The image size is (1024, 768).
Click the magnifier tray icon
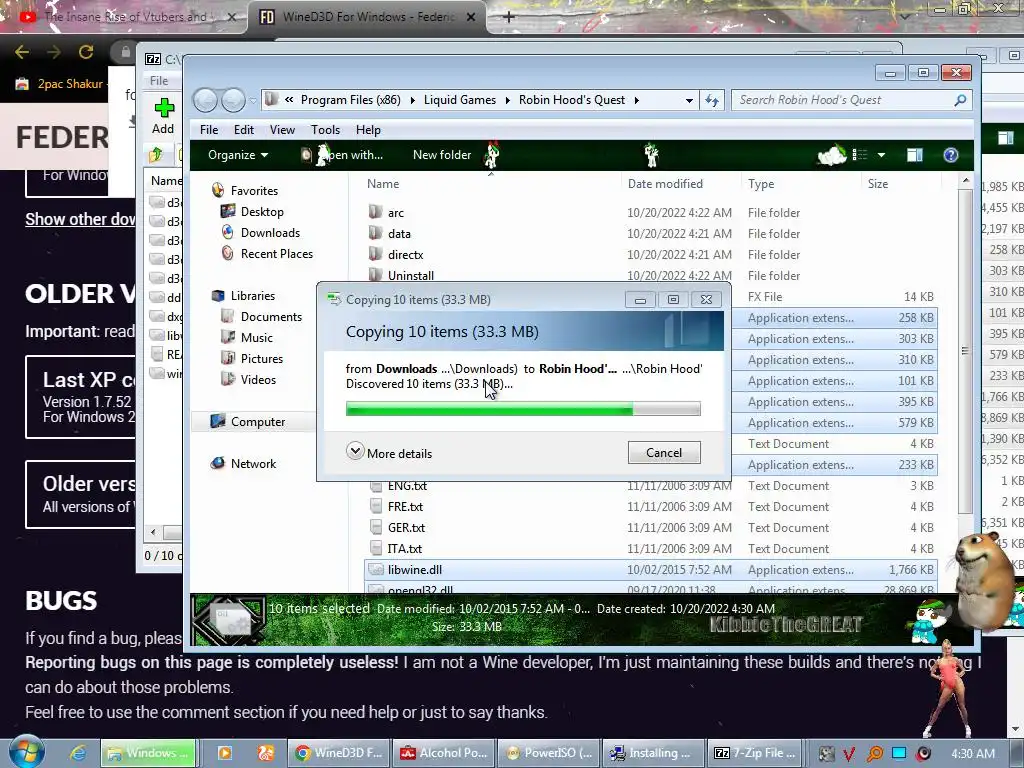click(x=874, y=754)
